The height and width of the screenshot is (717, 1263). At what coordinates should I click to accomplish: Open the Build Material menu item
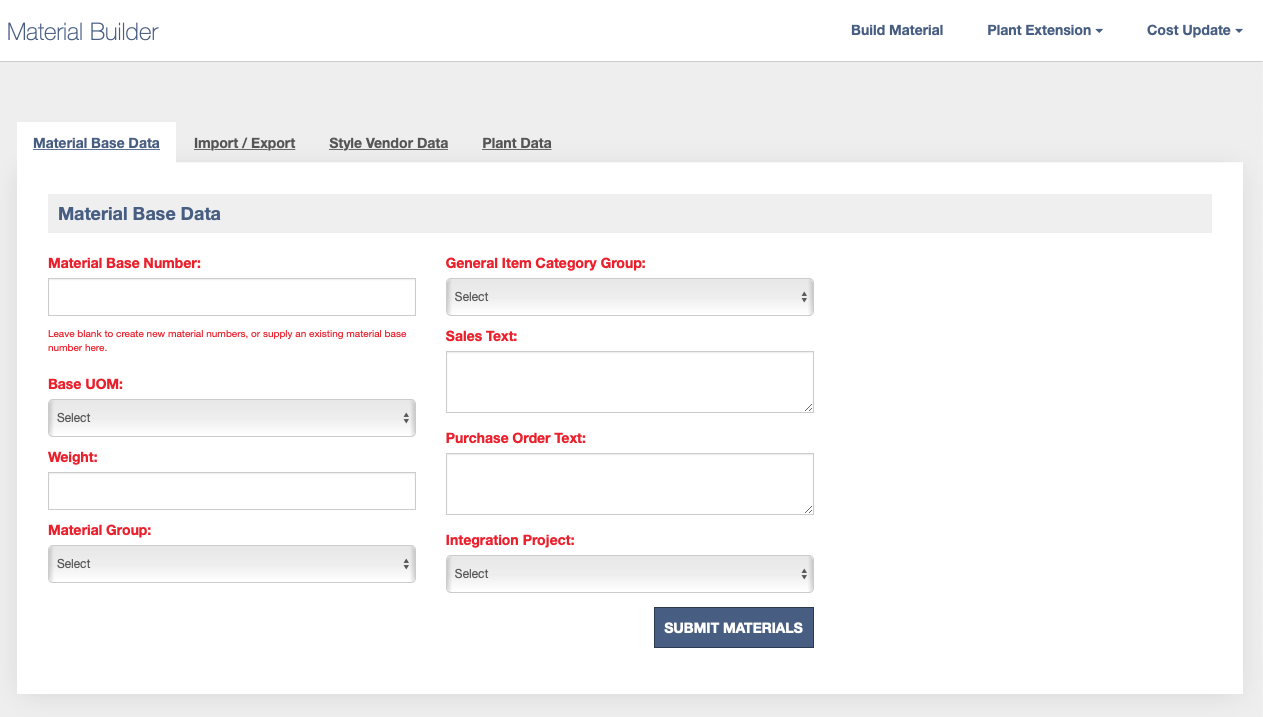tap(897, 30)
